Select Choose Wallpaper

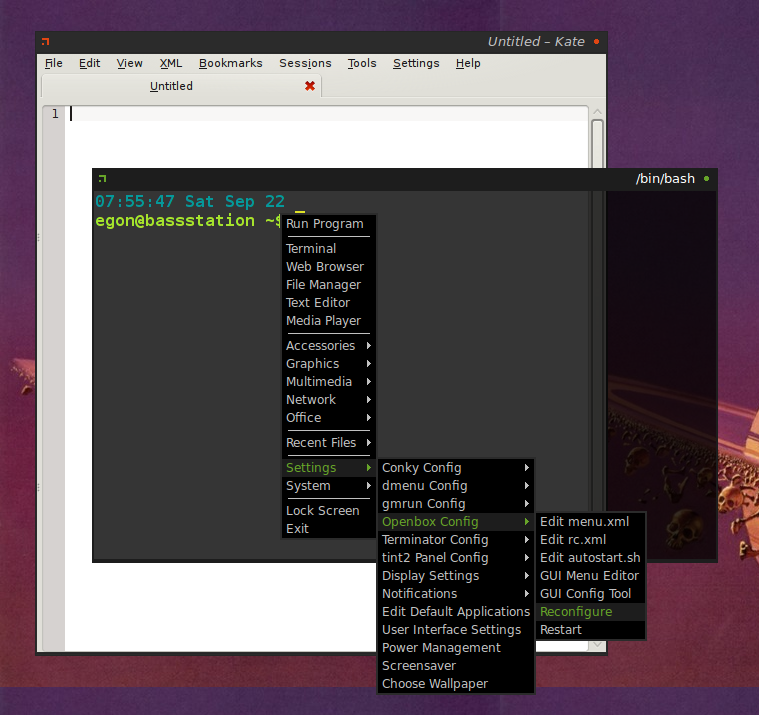455,684
